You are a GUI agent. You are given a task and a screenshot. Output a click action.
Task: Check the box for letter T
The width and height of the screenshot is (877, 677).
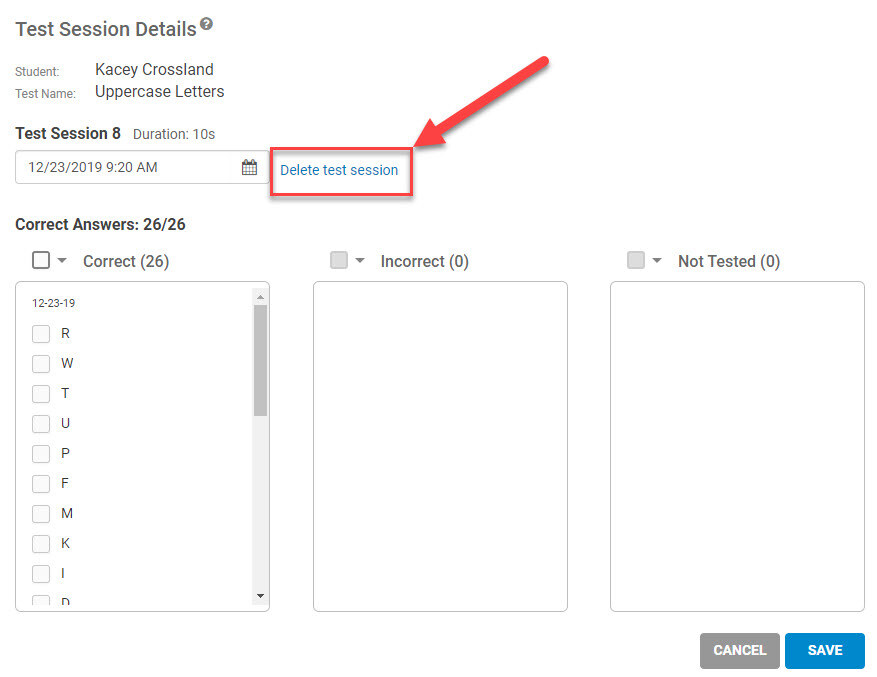click(x=41, y=394)
